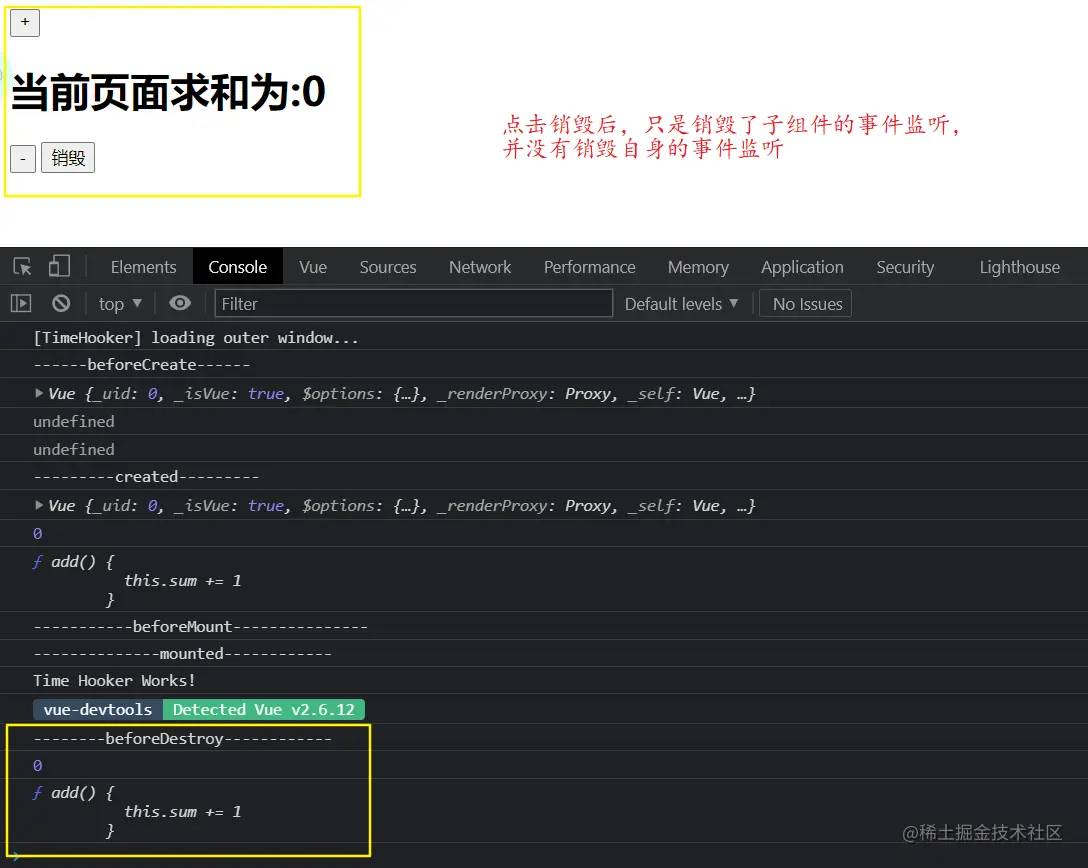
Task: Expand the Vue object under created
Action: coord(39,506)
